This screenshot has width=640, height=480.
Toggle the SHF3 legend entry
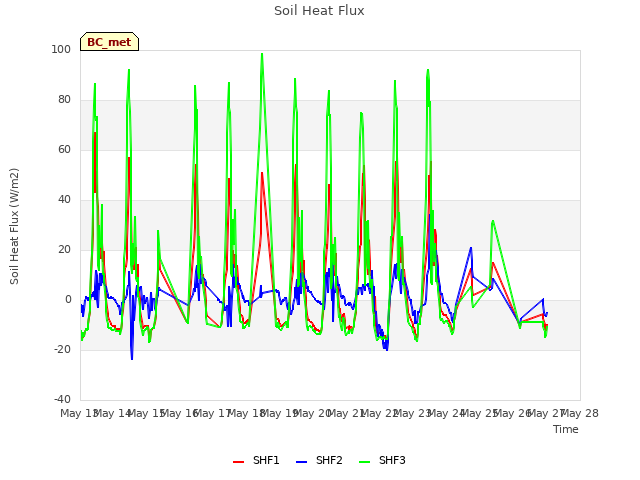382,460
